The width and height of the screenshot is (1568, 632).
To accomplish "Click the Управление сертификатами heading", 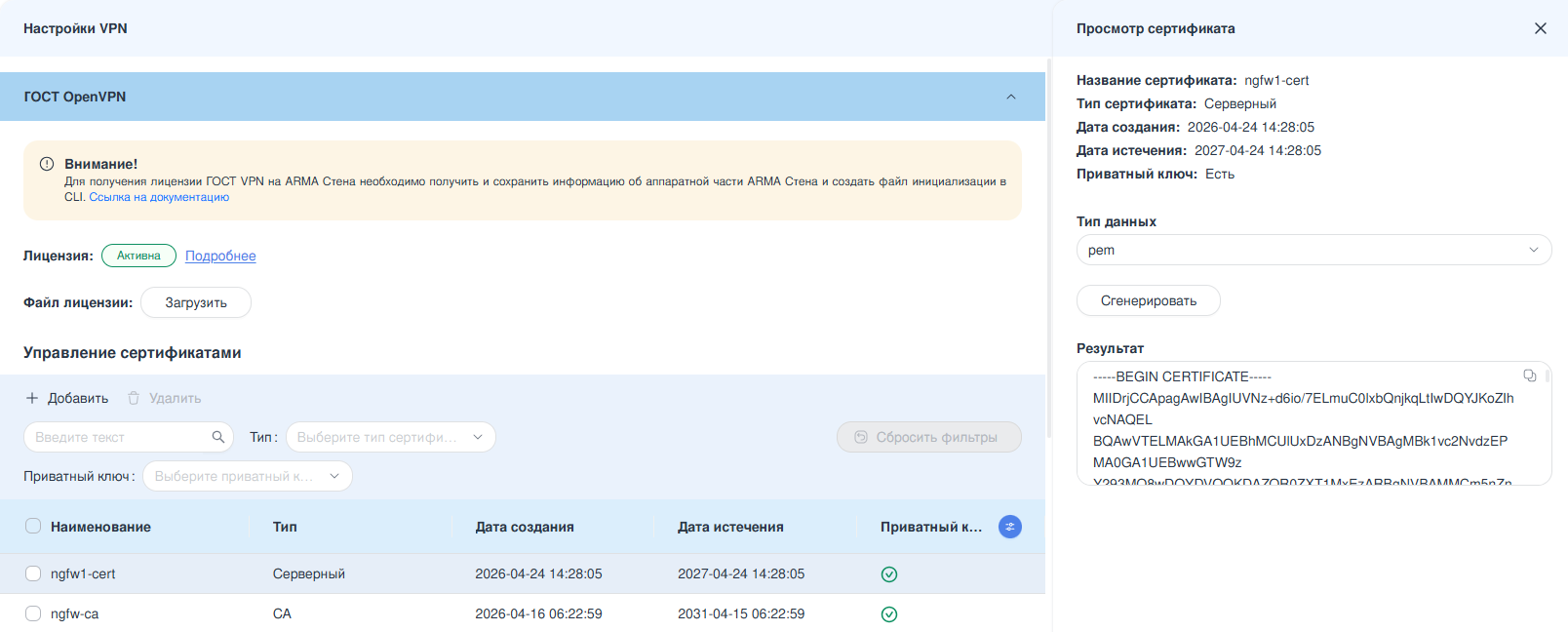I will [x=133, y=352].
